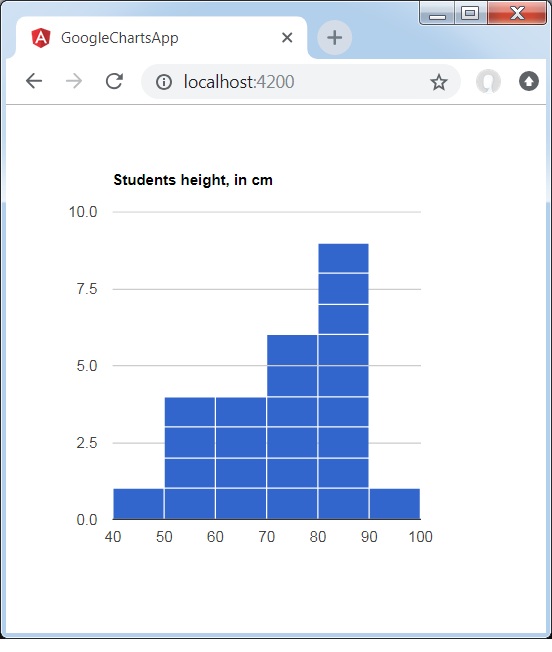This screenshot has height=652, width=552.
Task: Click the Angular favicon on the tab
Action: (41, 38)
